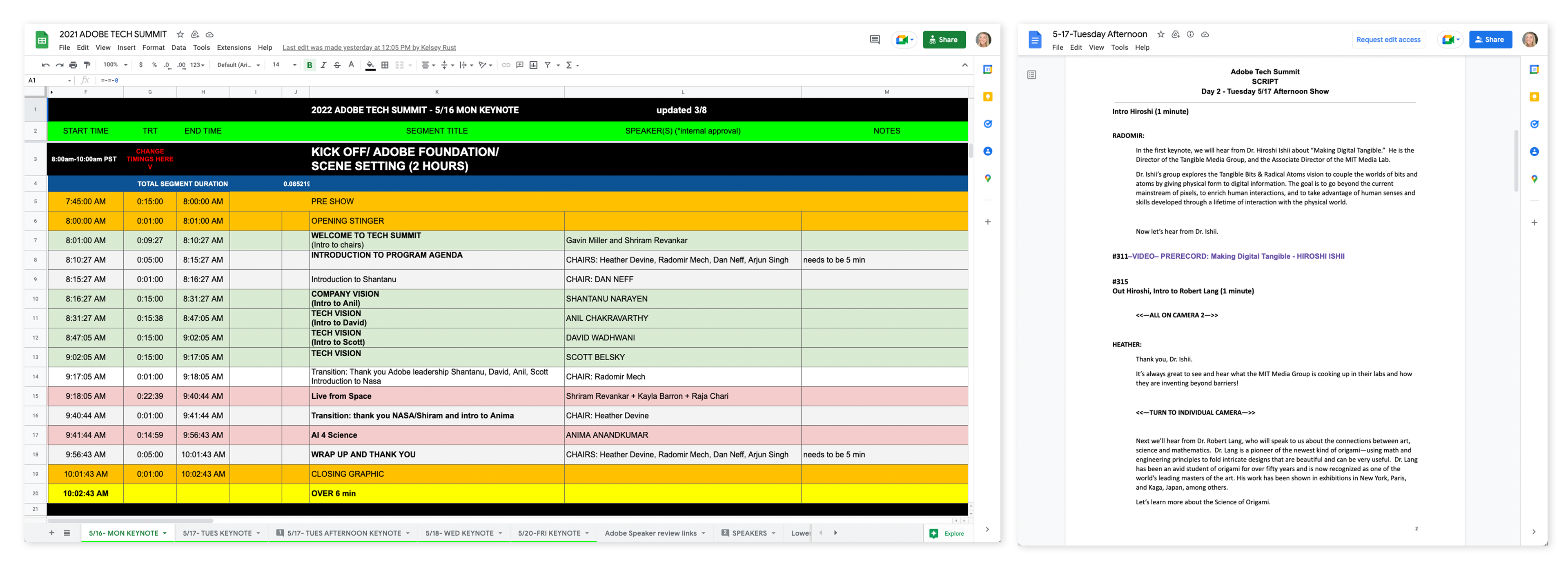Increase decimal places
Viewport: 1568px width, 568px height.
(x=181, y=65)
